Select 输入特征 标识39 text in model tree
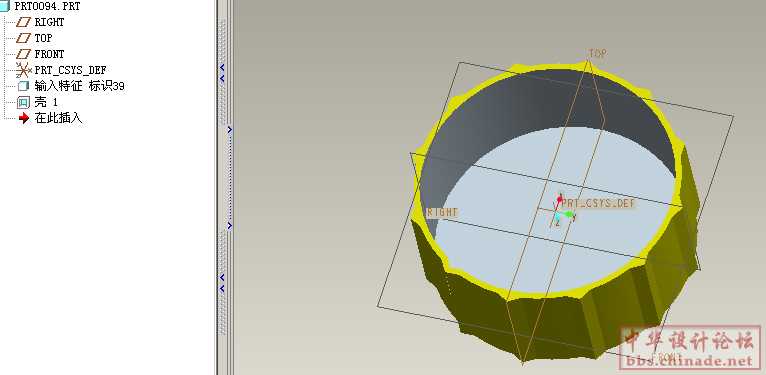The height and width of the screenshot is (375, 766). (80, 86)
